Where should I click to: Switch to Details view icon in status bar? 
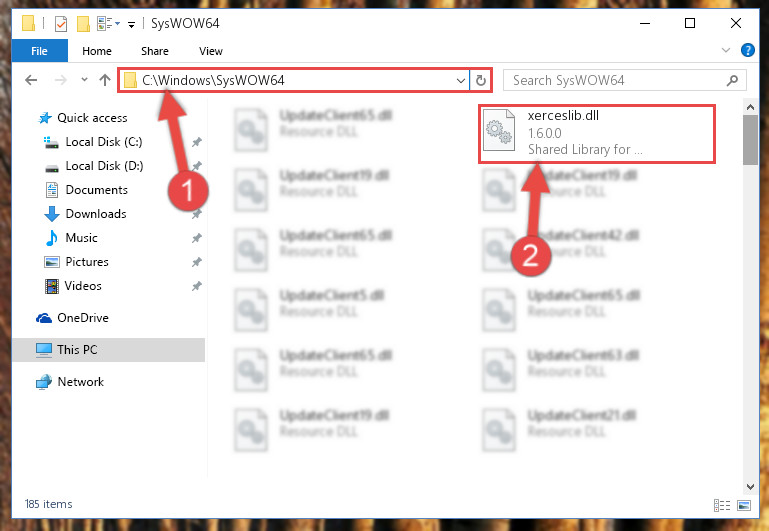[722, 505]
